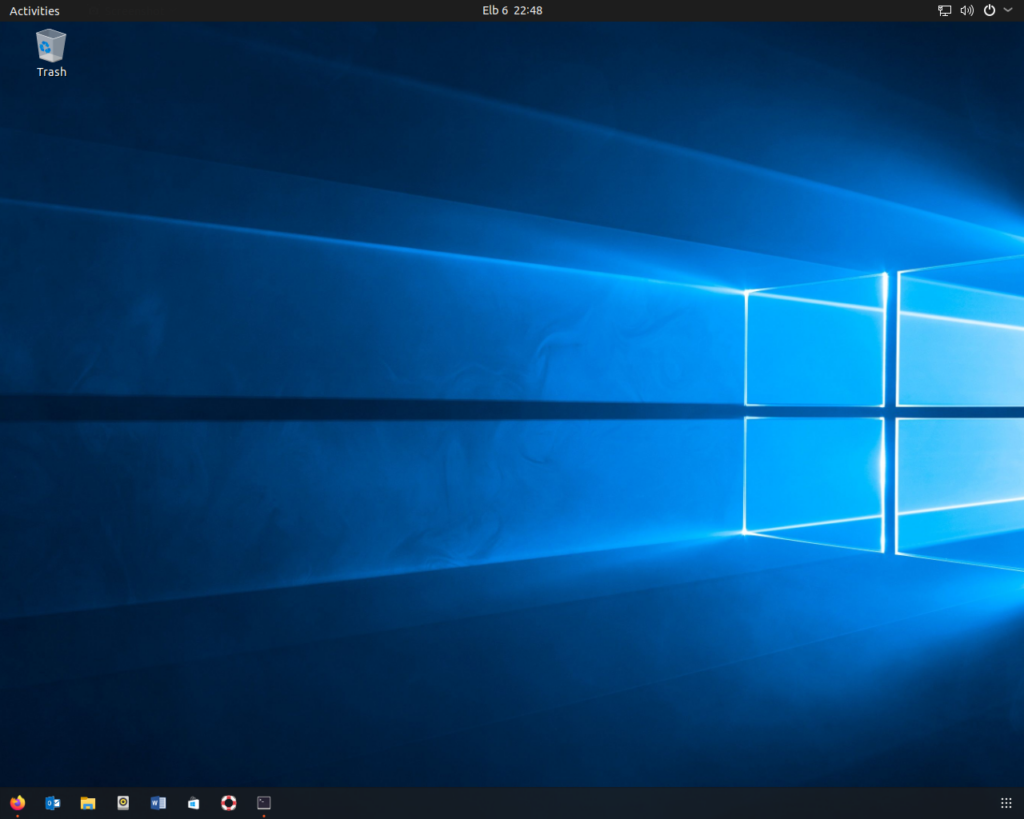The width and height of the screenshot is (1024, 819).
Task: Expand system menu chevron arrow
Action: tap(1008, 10)
